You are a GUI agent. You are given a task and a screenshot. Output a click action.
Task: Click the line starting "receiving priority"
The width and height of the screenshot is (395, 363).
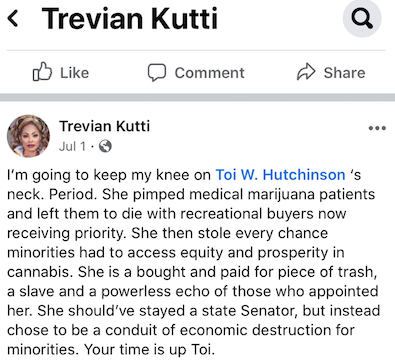click(167, 233)
